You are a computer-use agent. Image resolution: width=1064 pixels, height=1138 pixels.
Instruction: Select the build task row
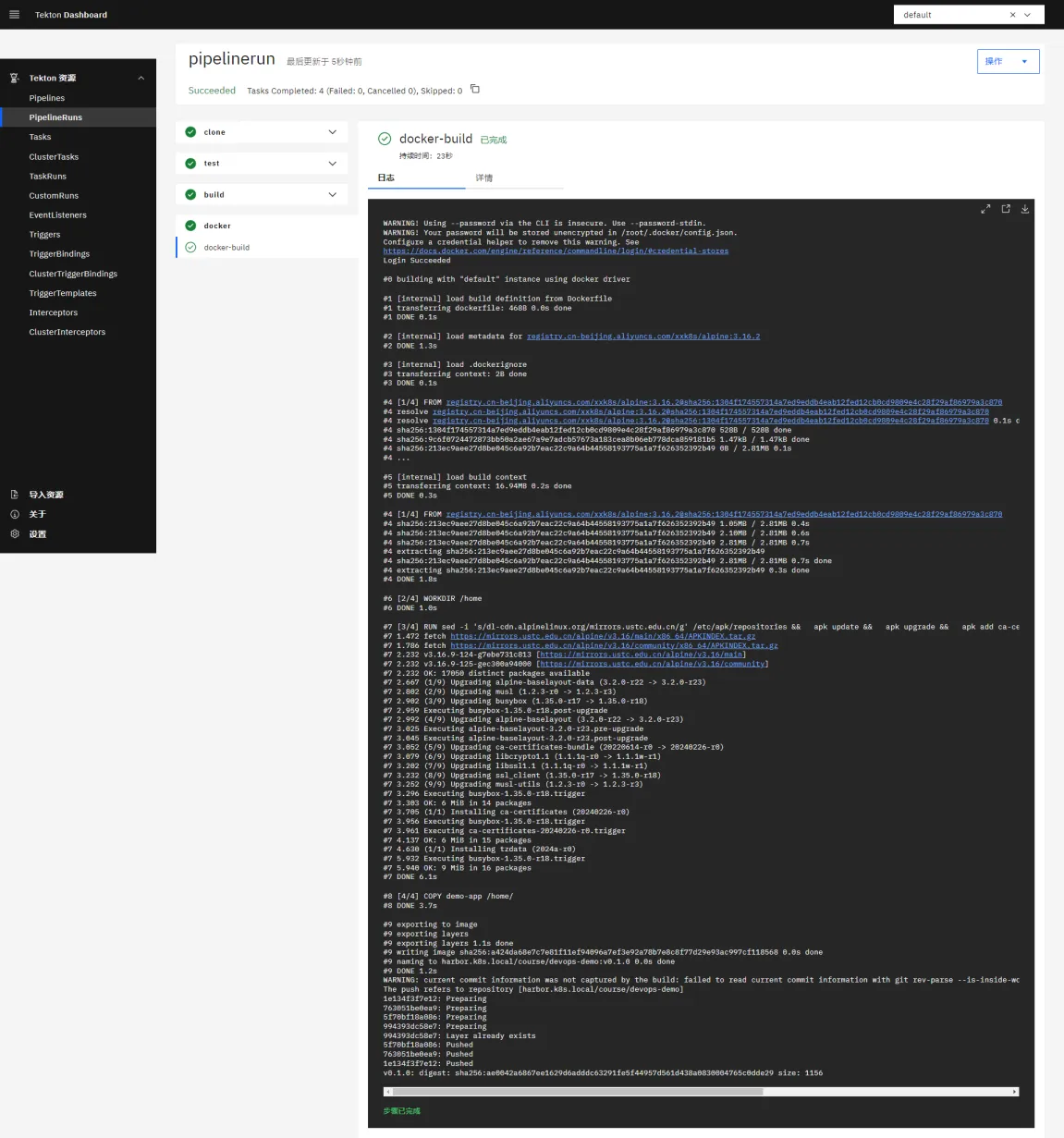(x=262, y=195)
